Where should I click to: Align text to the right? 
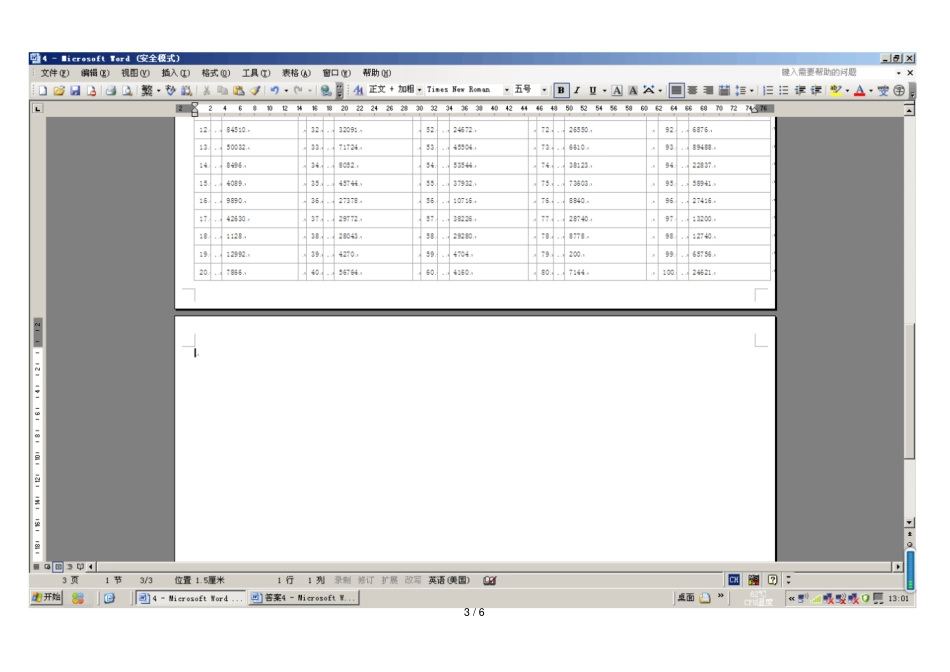click(x=708, y=90)
